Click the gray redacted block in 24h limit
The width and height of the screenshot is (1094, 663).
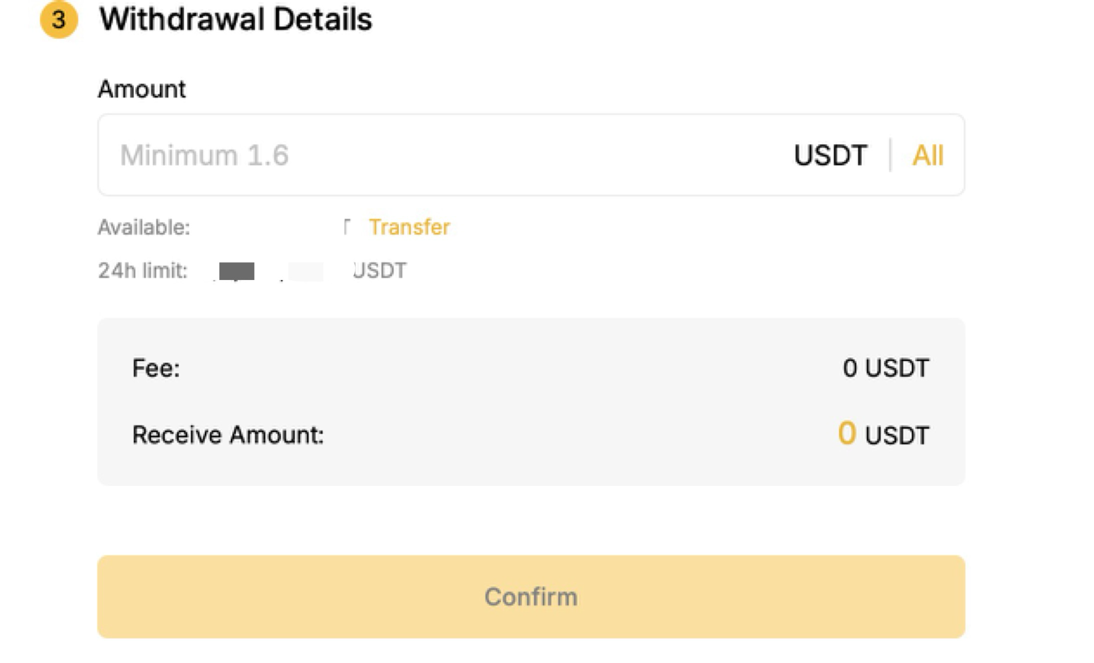(237, 271)
